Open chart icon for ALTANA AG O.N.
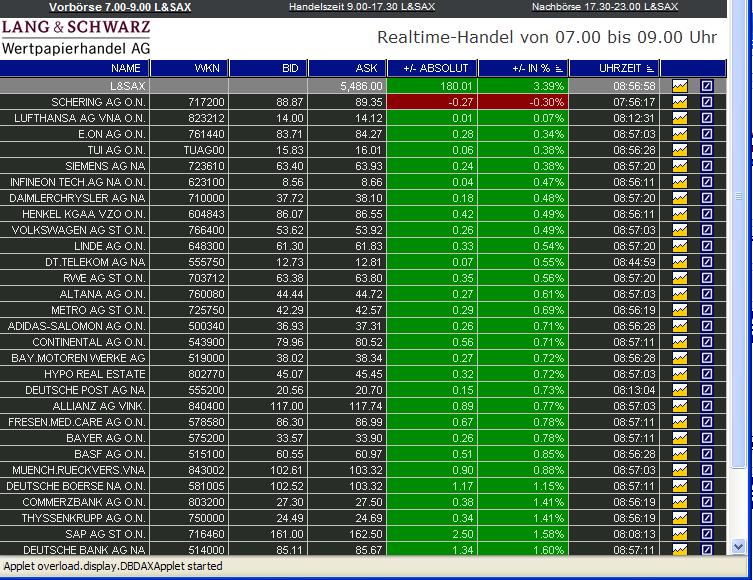Screen dimensions: 753x580 tap(680, 294)
